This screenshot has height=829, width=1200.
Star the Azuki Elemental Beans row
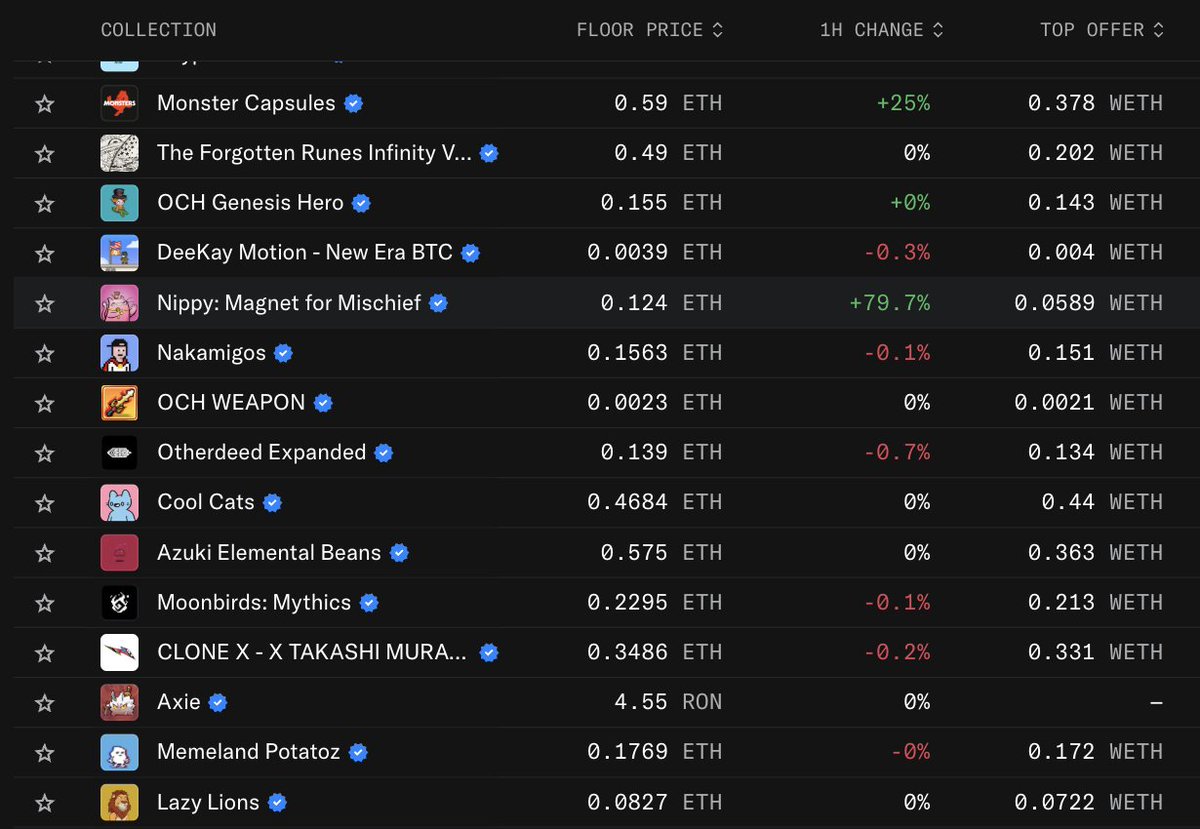(x=44, y=554)
